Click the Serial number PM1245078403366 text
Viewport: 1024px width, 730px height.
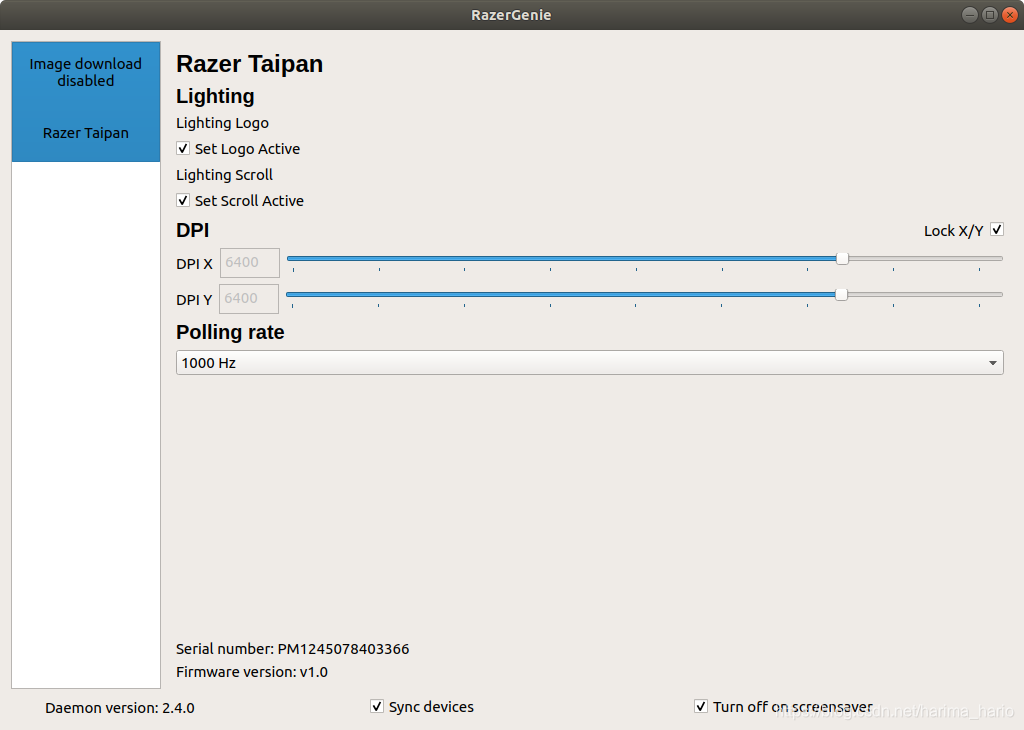click(x=293, y=649)
